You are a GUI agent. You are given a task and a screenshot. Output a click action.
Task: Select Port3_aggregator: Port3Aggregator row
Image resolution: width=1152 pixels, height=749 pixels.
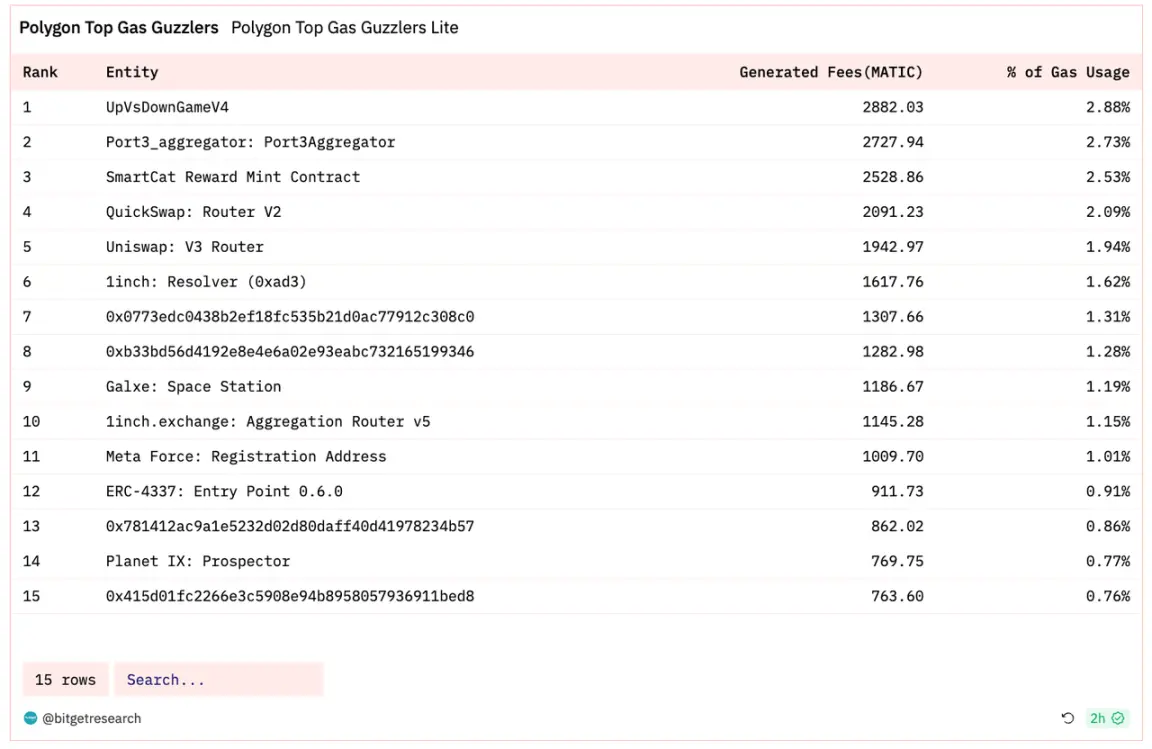point(250,142)
